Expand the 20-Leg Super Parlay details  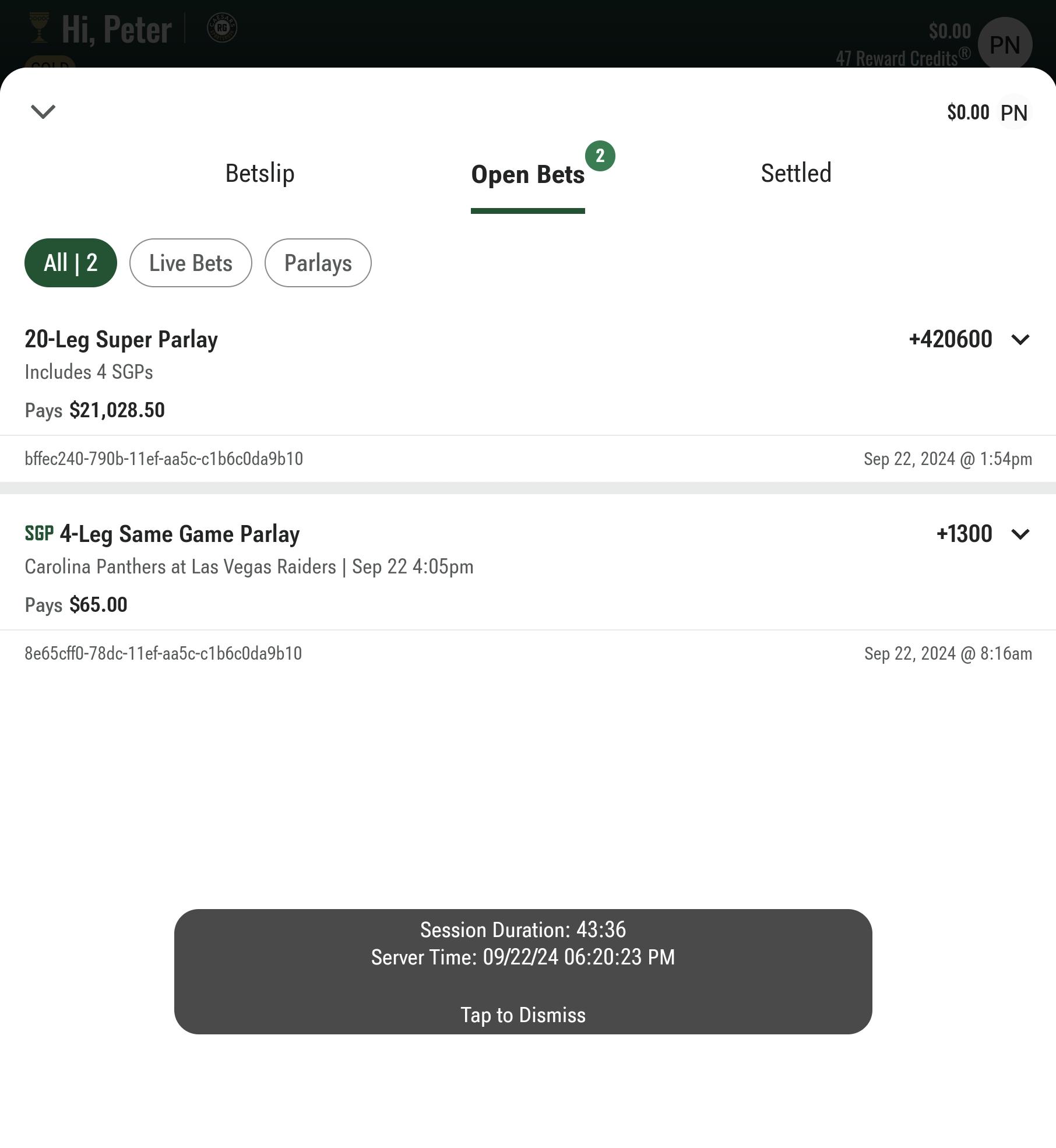[x=1020, y=339]
